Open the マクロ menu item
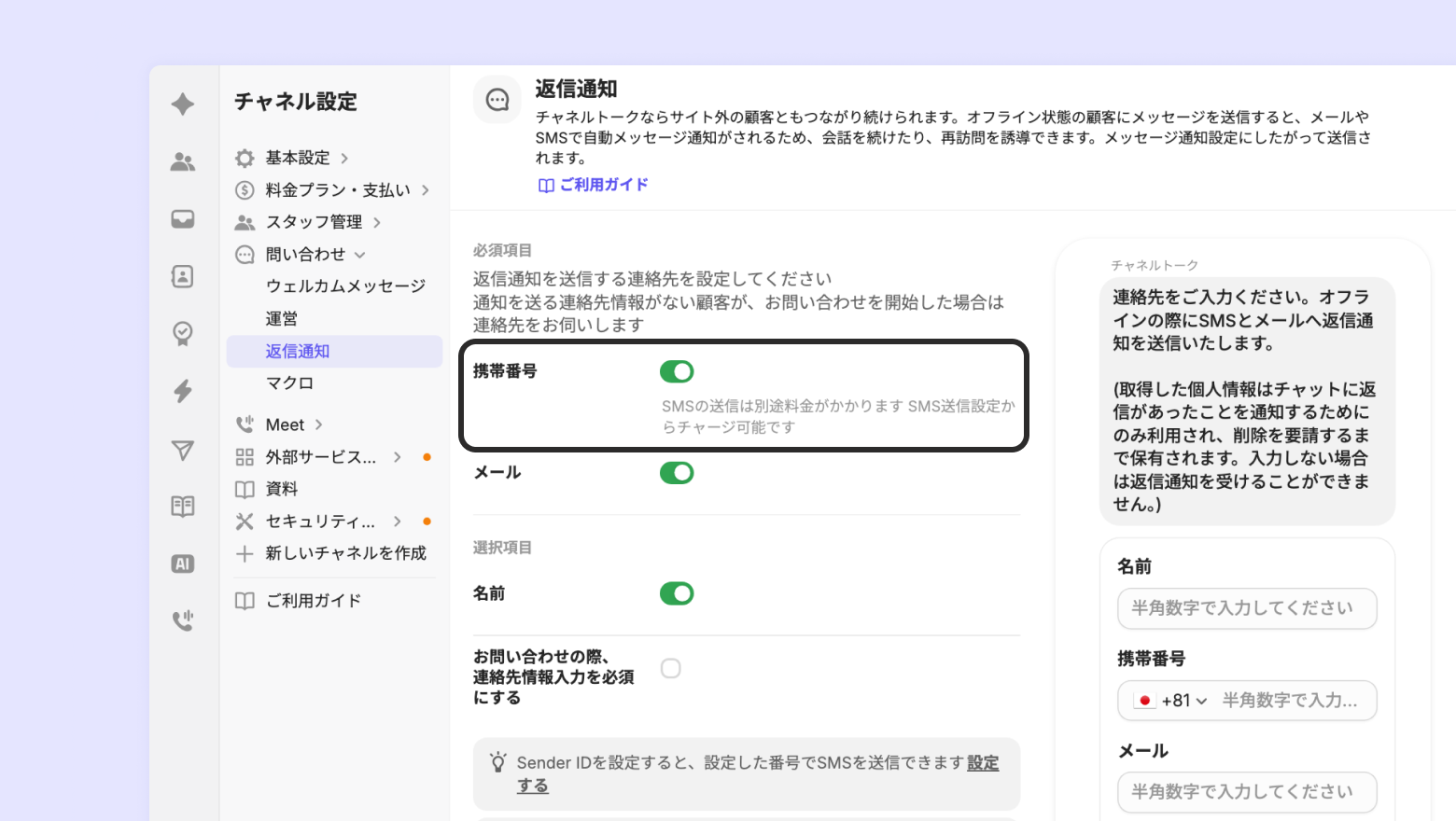This screenshot has width=1456, height=821. pos(289,383)
